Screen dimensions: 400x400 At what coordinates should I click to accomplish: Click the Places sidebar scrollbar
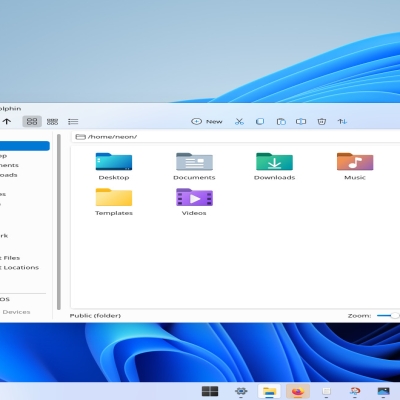(59, 222)
